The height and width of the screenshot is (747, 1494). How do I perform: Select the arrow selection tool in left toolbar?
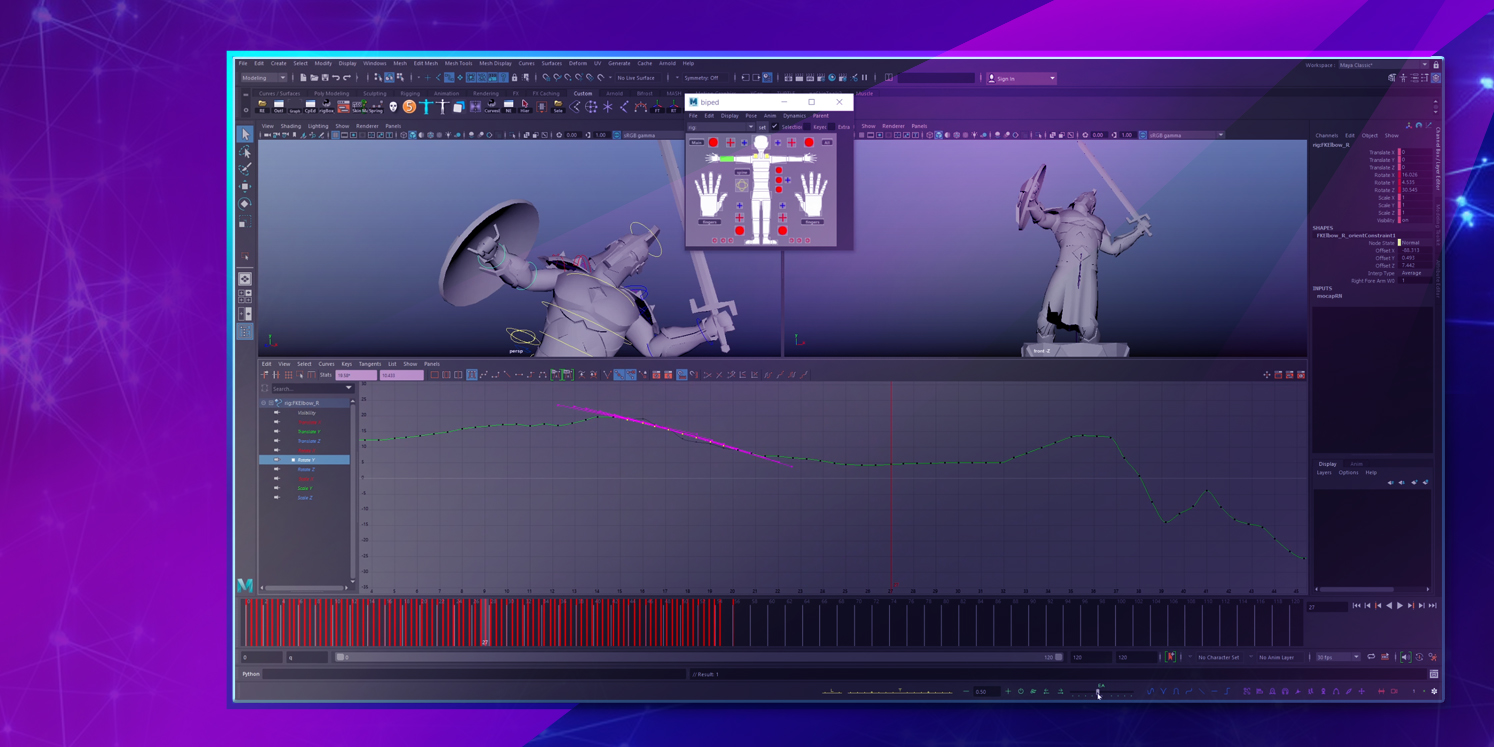(245, 134)
